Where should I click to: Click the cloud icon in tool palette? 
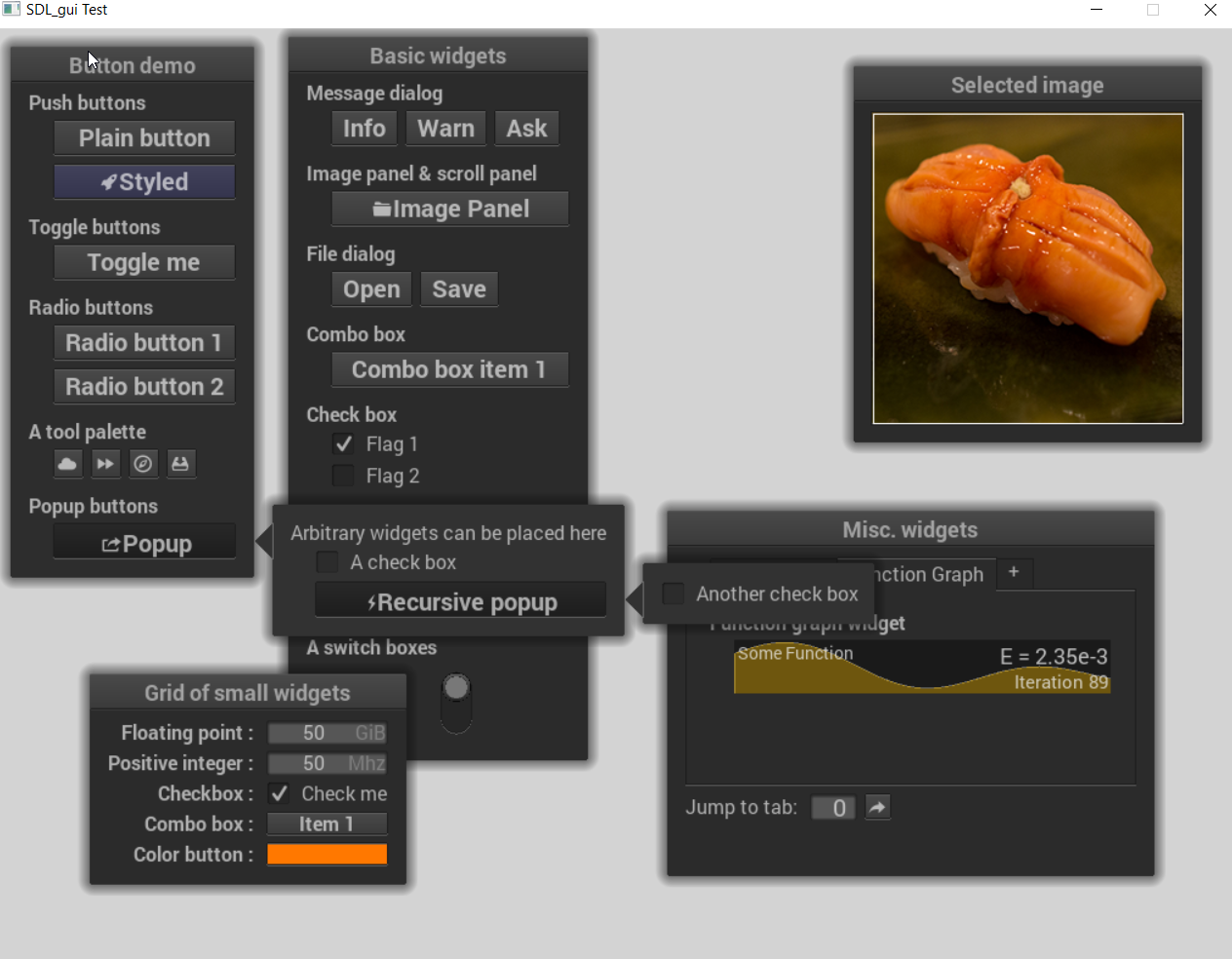67,464
